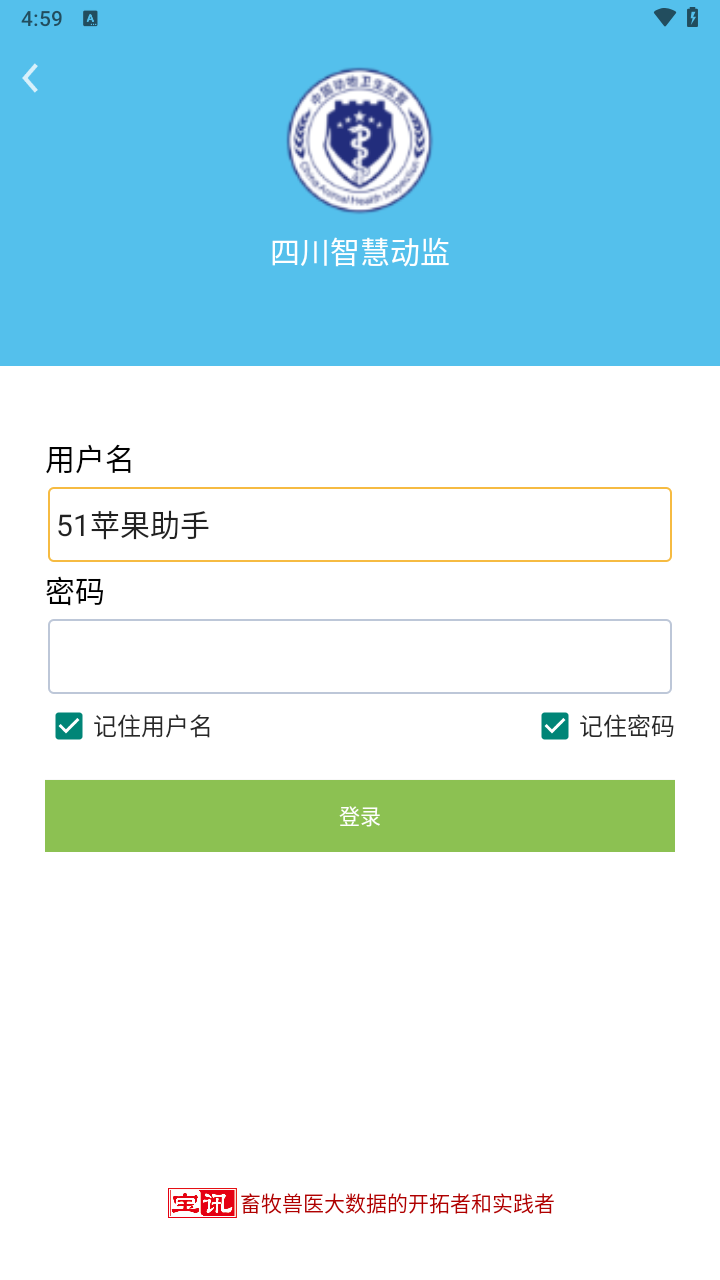Tap the China Animal Health Inspection emblem
720x1280 pixels.
pos(360,140)
